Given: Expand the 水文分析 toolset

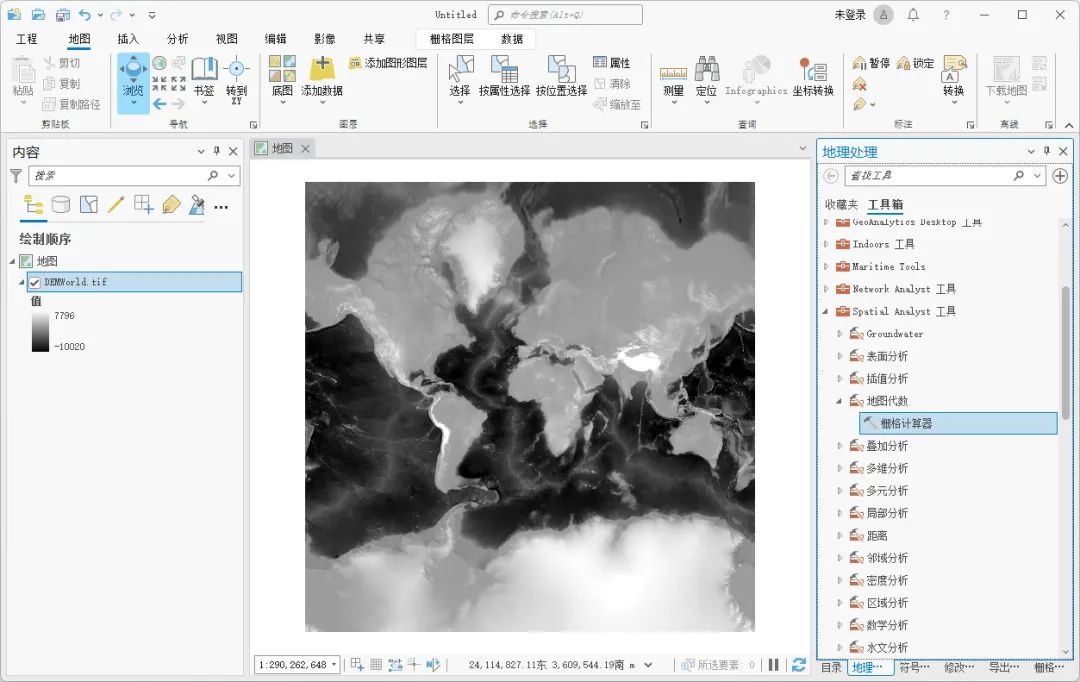Looking at the screenshot, I should 840,648.
